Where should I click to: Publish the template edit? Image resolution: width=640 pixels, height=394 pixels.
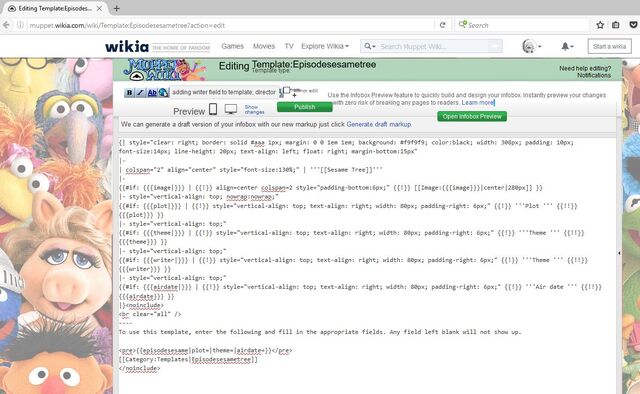pos(304,107)
